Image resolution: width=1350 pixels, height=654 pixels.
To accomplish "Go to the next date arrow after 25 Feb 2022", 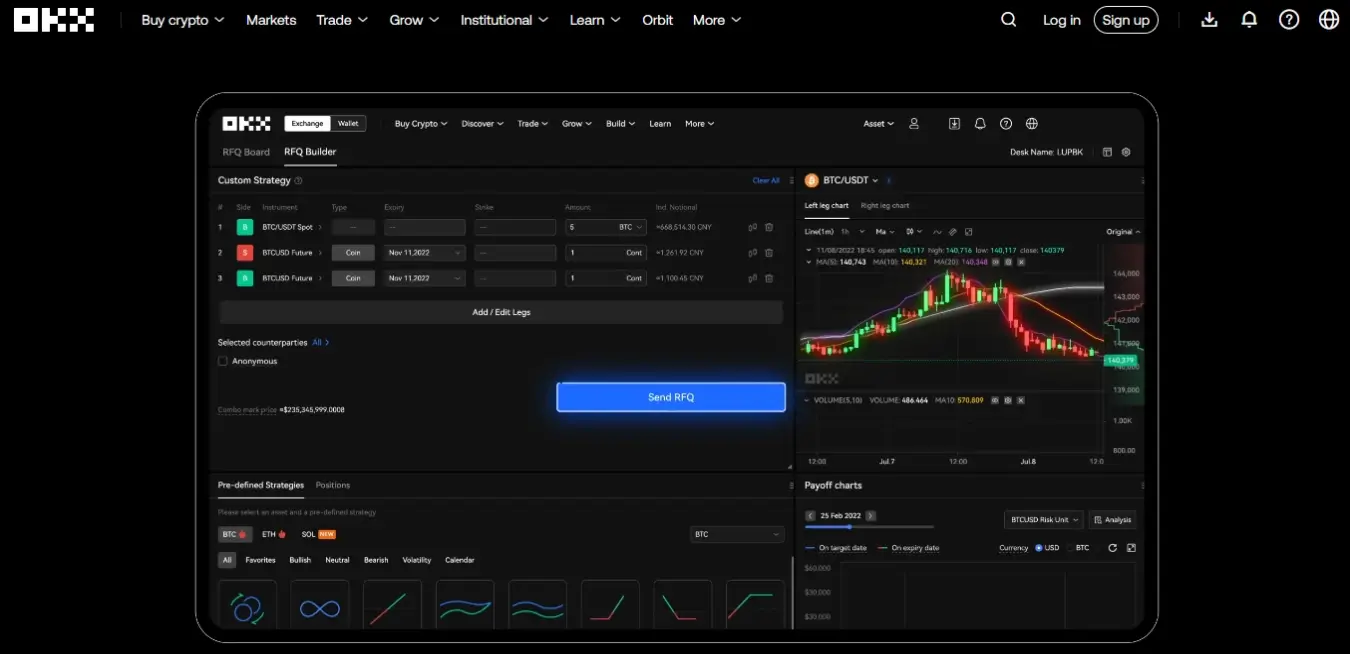I will tap(871, 516).
